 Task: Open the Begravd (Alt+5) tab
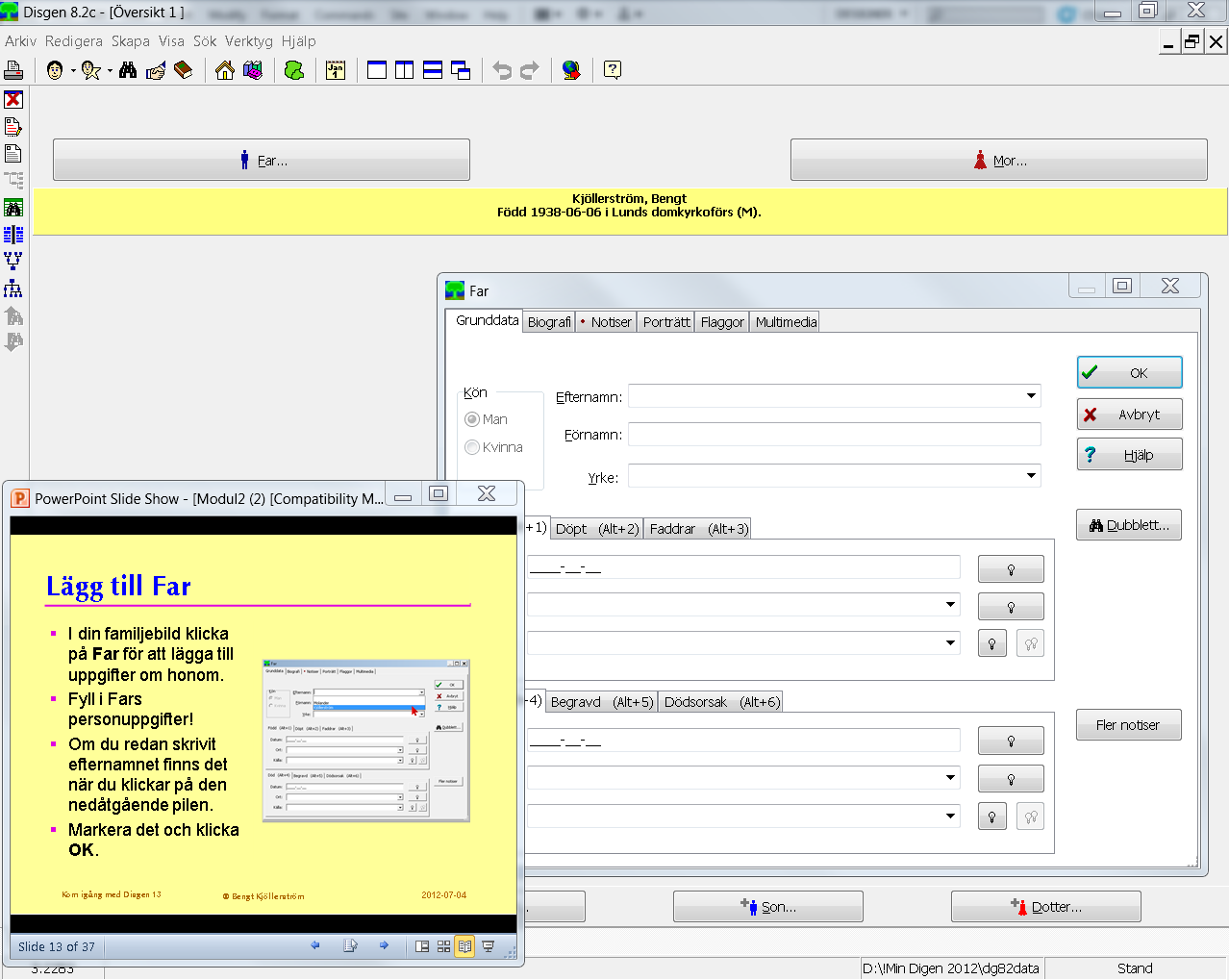(601, 702)
